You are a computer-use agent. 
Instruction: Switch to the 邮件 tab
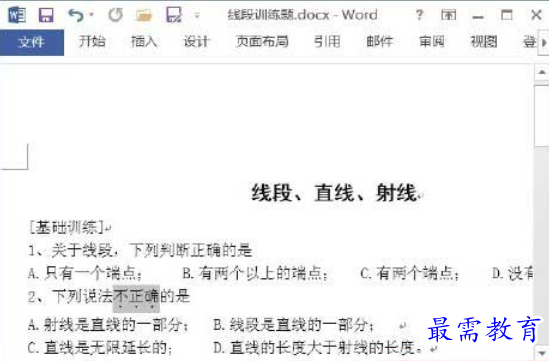pos(380,42)
